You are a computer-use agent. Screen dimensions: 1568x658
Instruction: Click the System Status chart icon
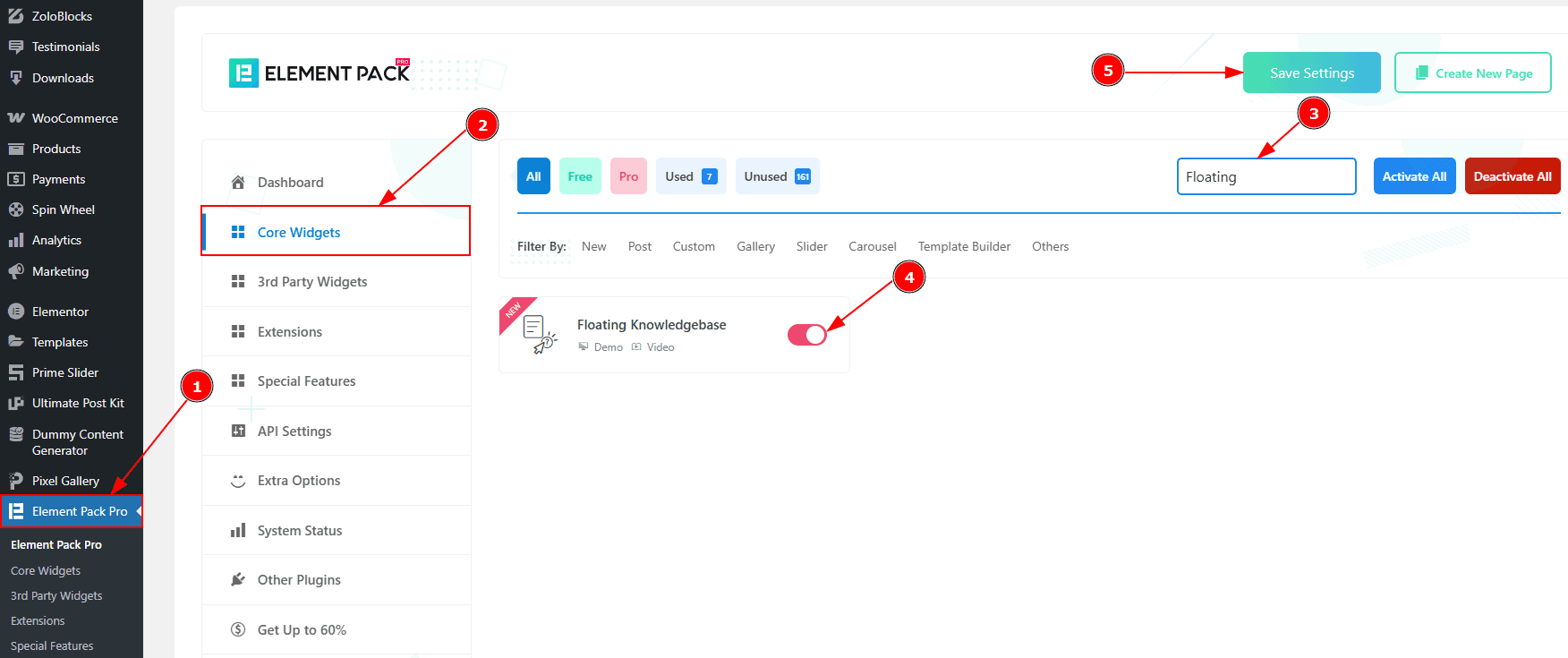click(x=238, y=530)
